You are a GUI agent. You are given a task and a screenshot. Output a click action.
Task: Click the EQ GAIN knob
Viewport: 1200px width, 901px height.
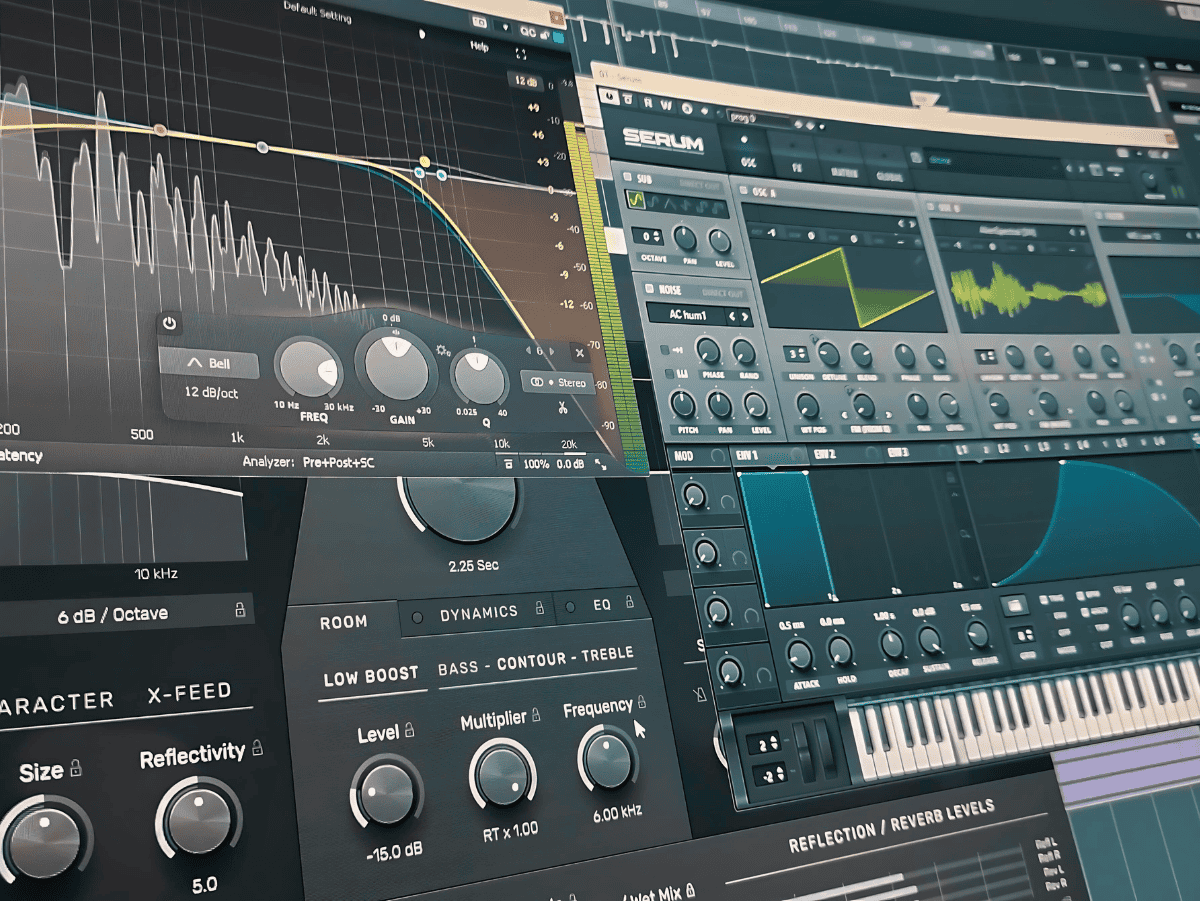click(x=396, y=363)
